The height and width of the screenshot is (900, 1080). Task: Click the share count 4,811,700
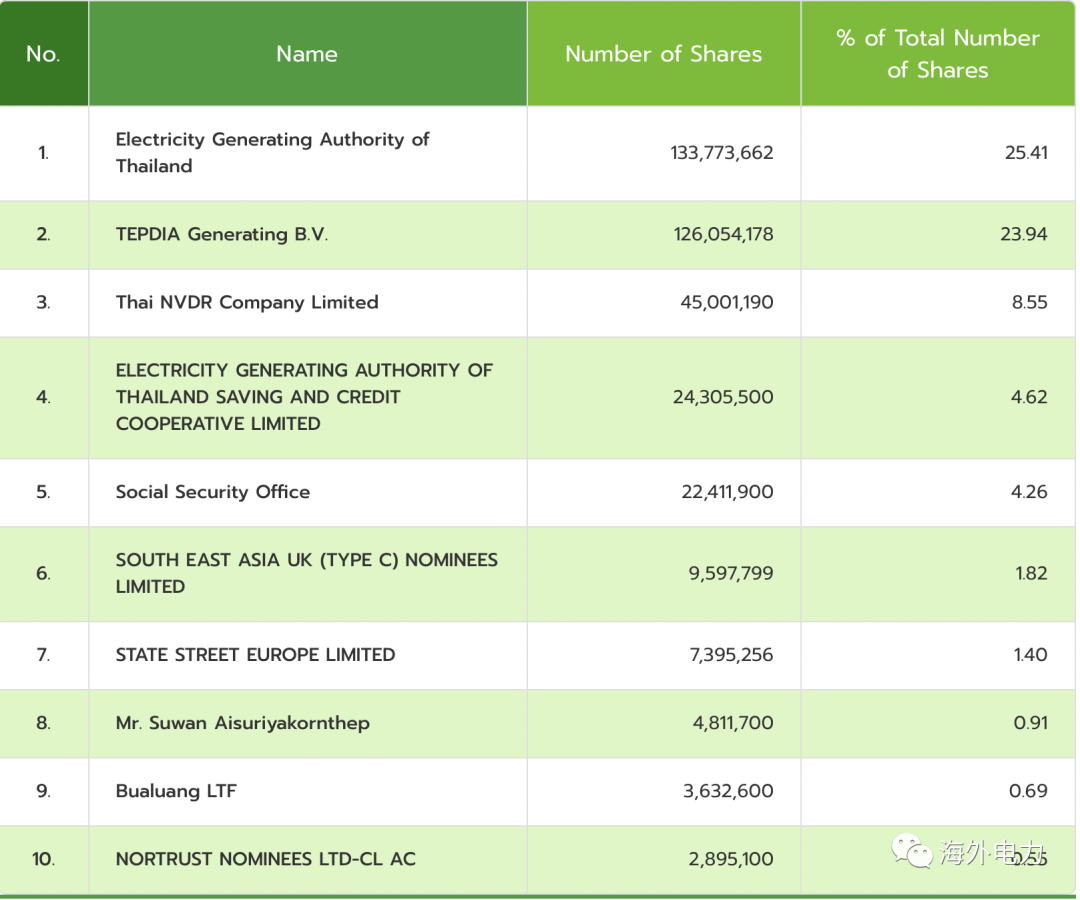pos(733,723)
